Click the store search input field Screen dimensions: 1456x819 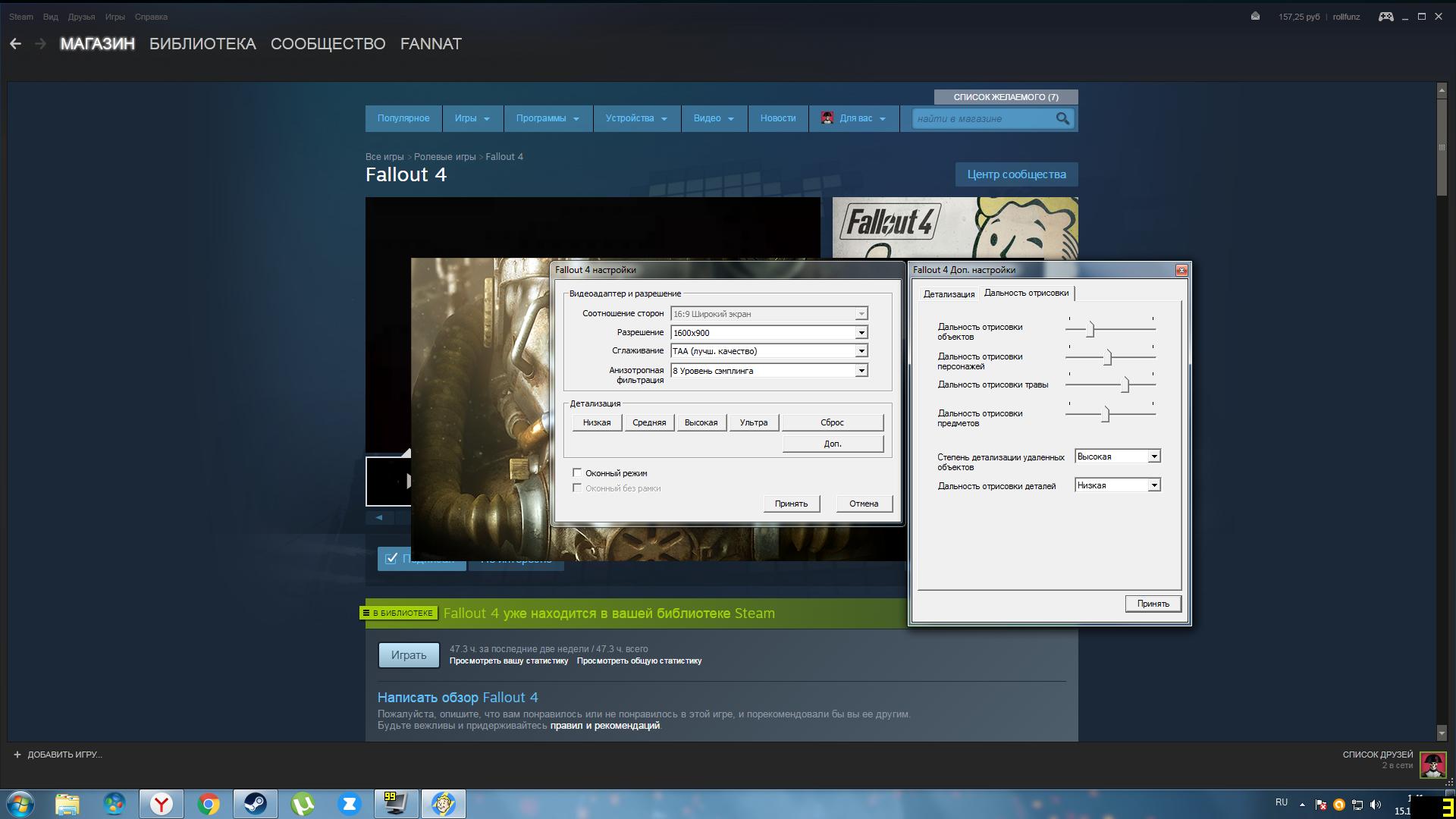[x=983, y=118]
